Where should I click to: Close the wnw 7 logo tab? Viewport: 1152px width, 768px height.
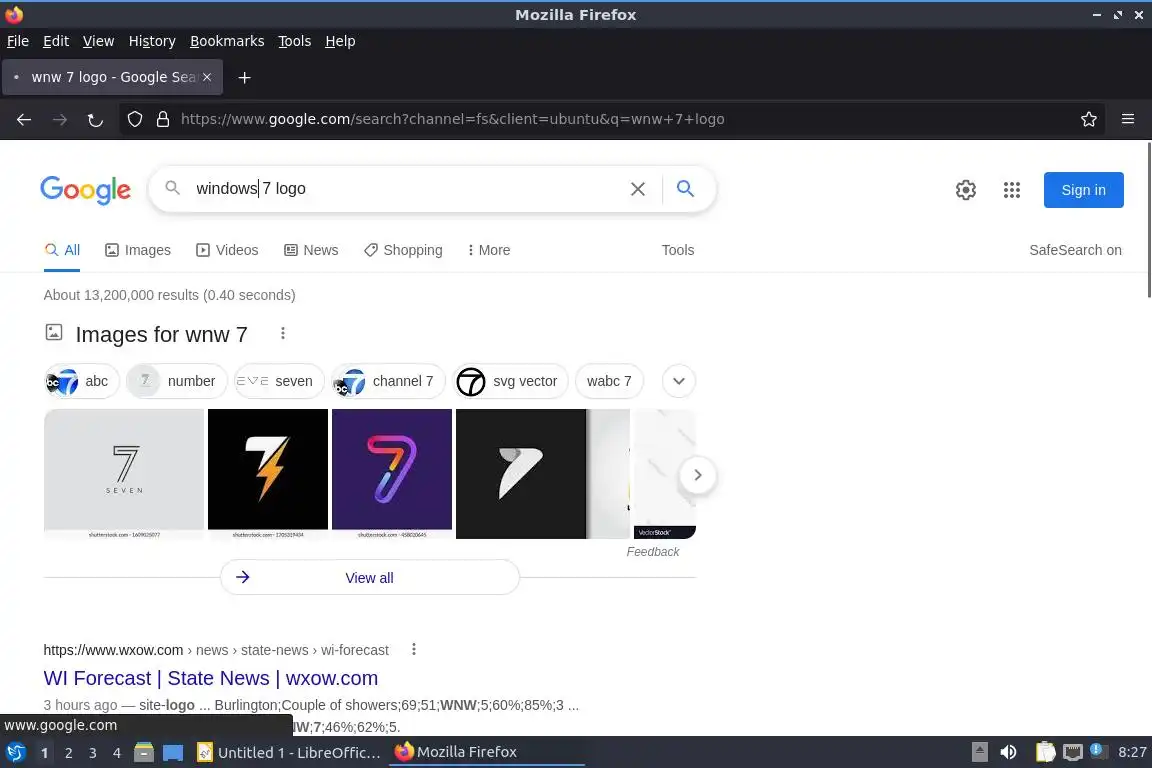pyautogui.click(x=207, y=77)
